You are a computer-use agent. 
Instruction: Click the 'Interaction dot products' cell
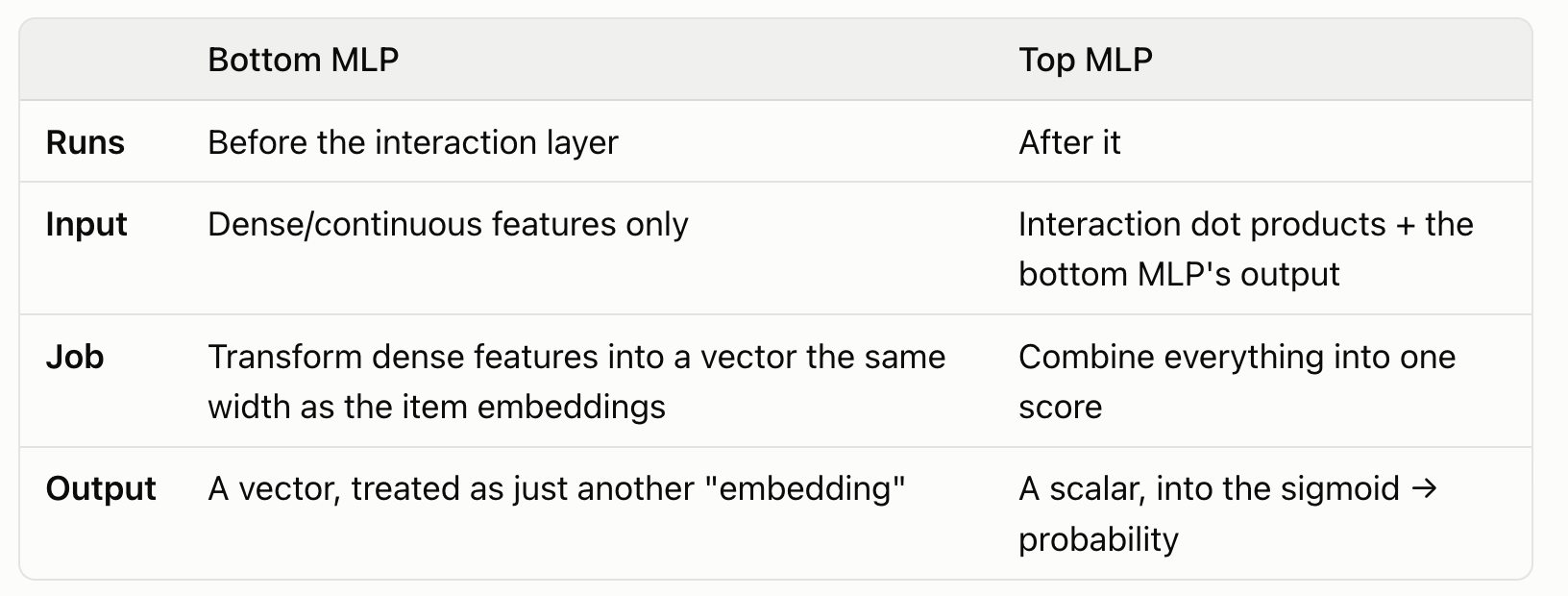1246,249
